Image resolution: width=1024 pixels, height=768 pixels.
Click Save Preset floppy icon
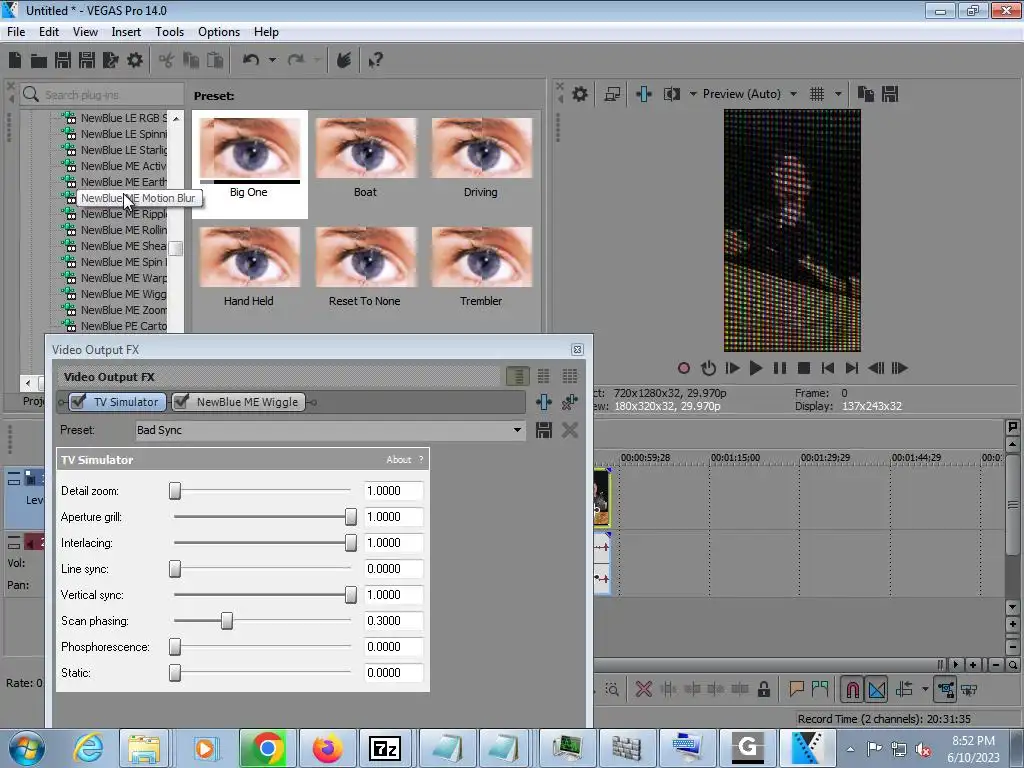544,430
